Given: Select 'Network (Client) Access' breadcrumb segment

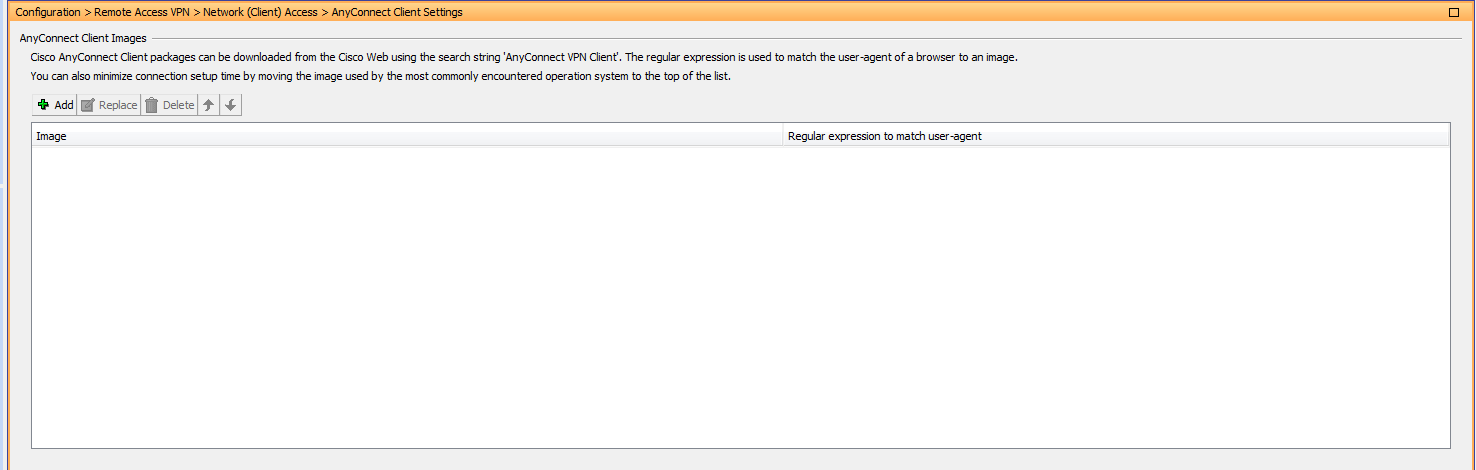Looking at the screenshot, I should [260, 12].
